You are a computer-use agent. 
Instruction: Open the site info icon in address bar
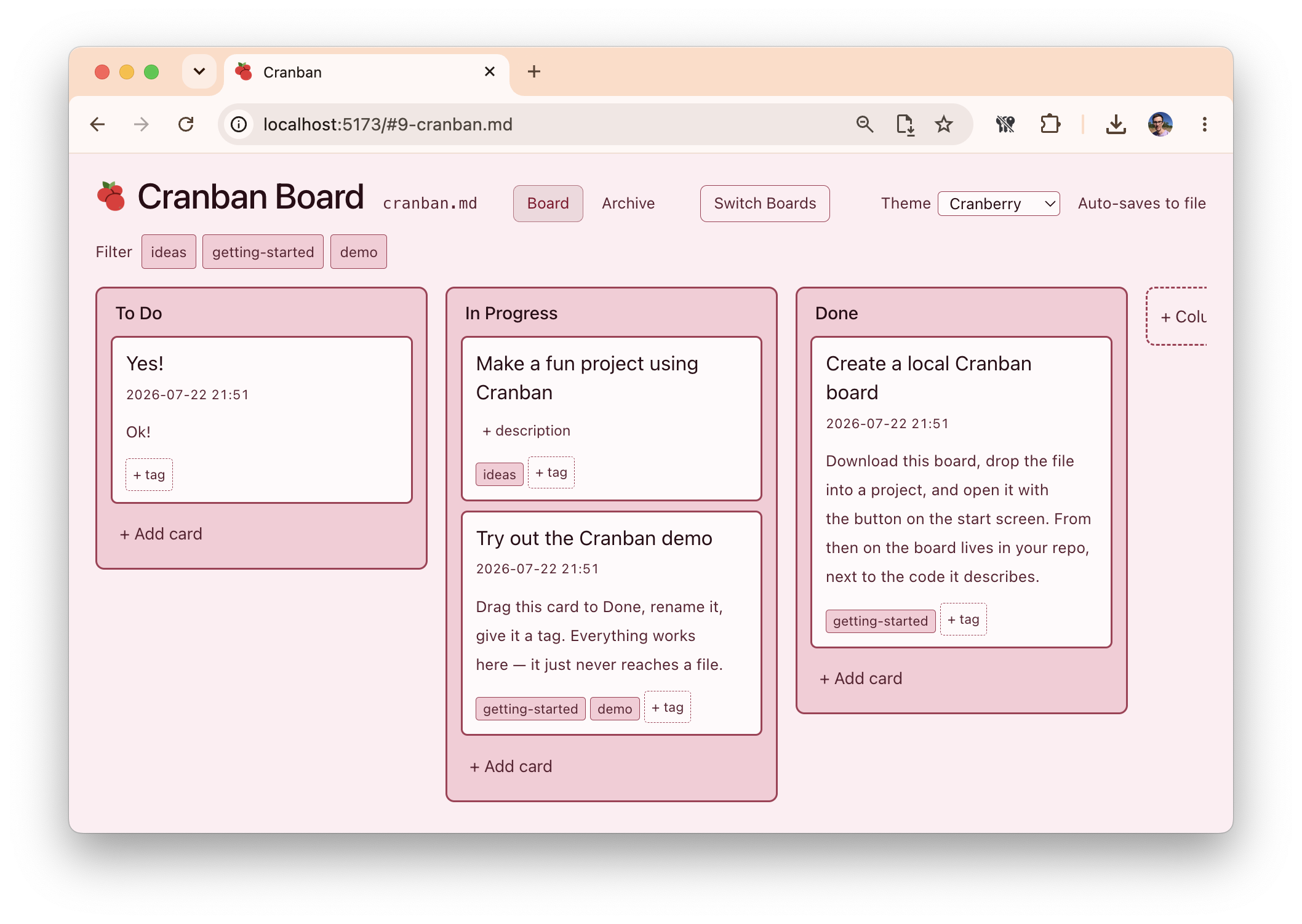point(239,124)
